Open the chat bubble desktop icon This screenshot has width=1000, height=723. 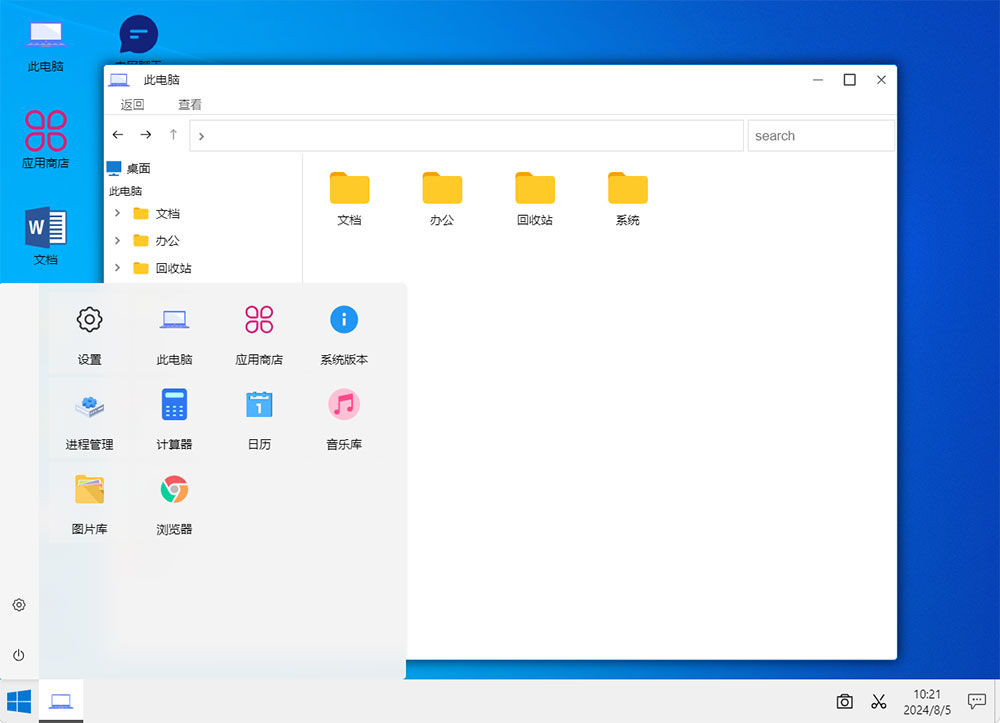(138, 34)
